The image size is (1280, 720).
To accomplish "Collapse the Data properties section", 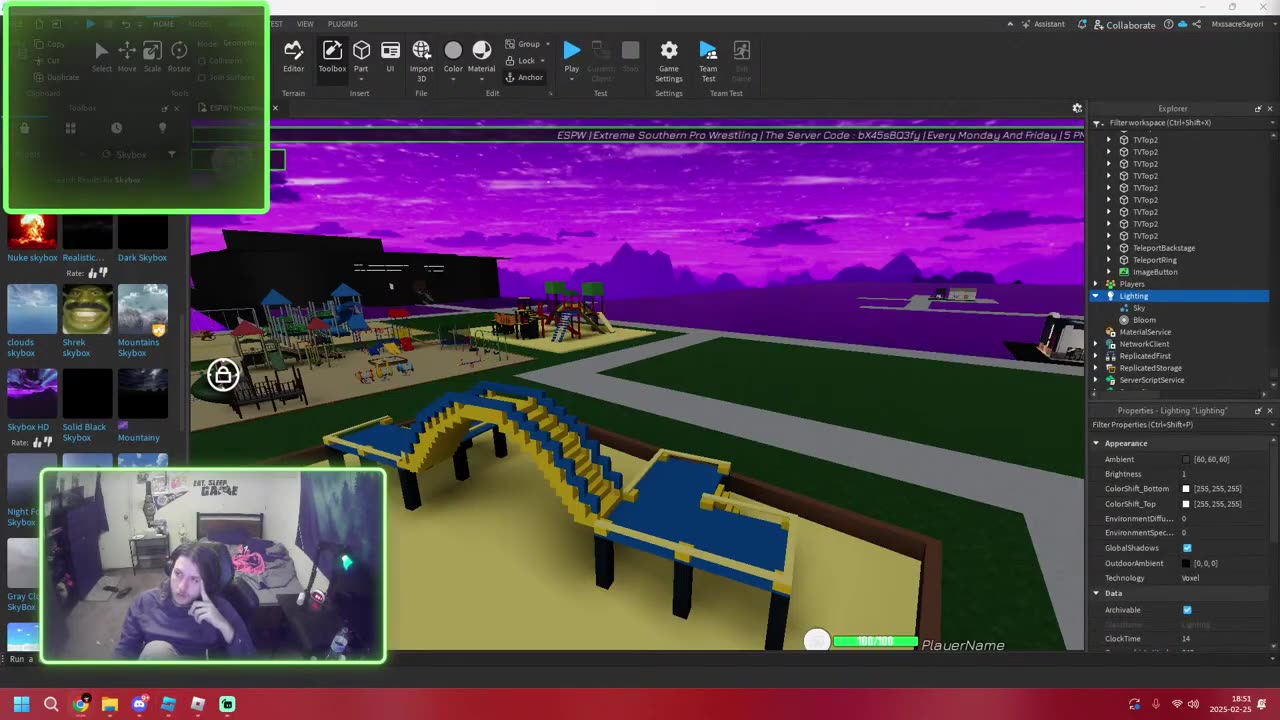I will [x=1097, y=593].
